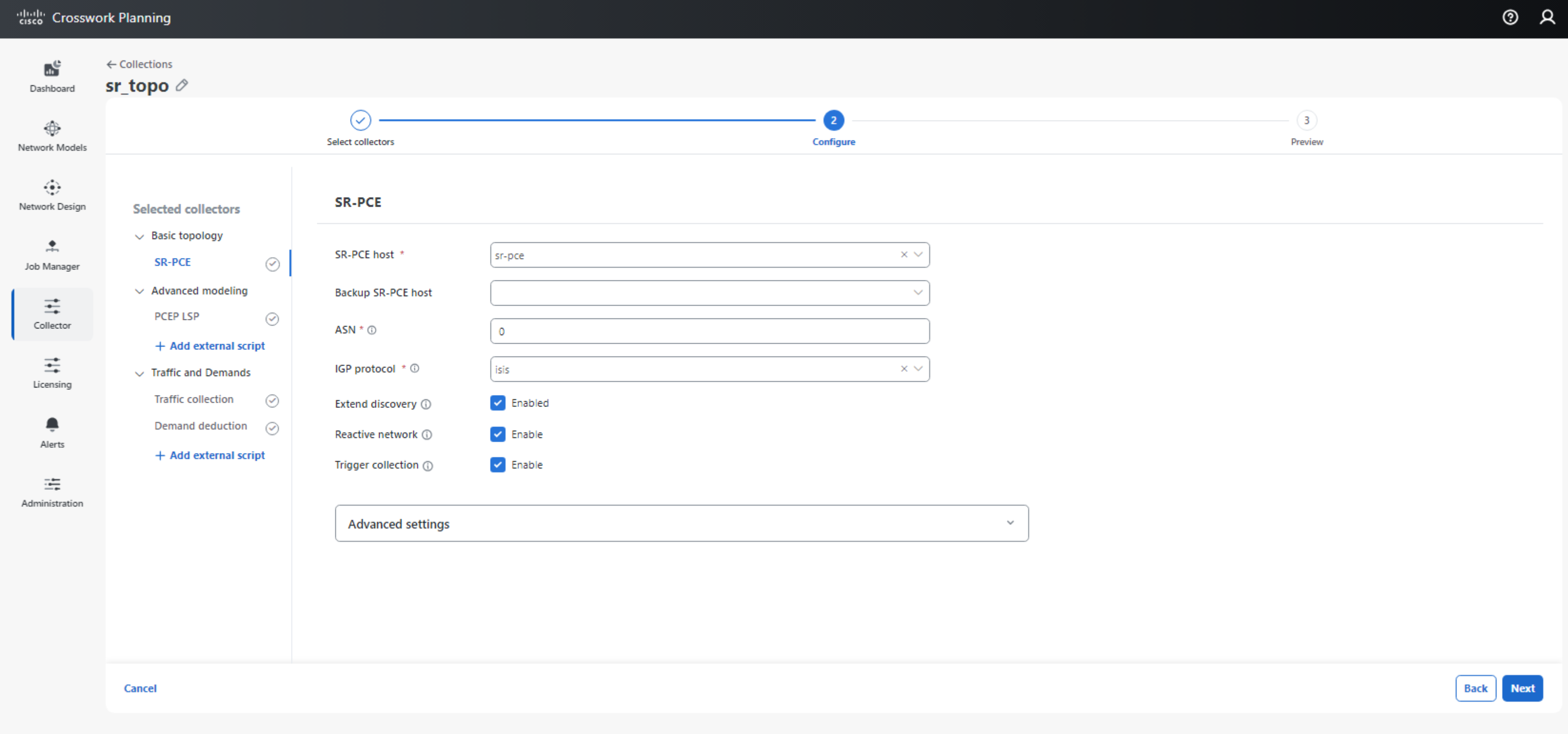Select Traffic collection collector

pos(193,399)
